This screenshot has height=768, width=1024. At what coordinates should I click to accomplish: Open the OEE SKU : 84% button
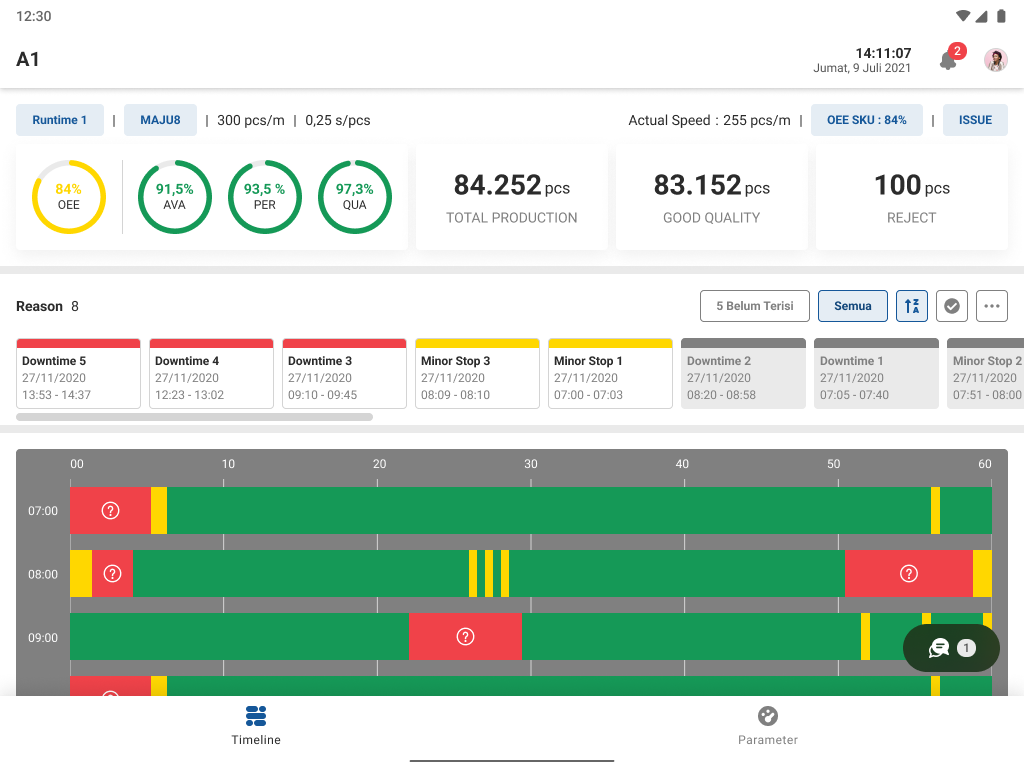(866, 120)
